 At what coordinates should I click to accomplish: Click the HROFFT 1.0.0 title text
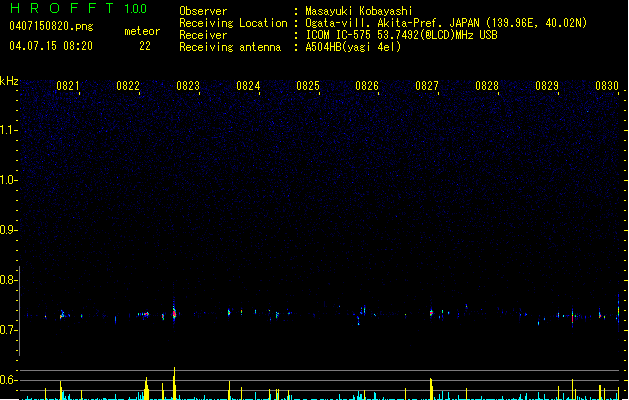pos(78,8)
